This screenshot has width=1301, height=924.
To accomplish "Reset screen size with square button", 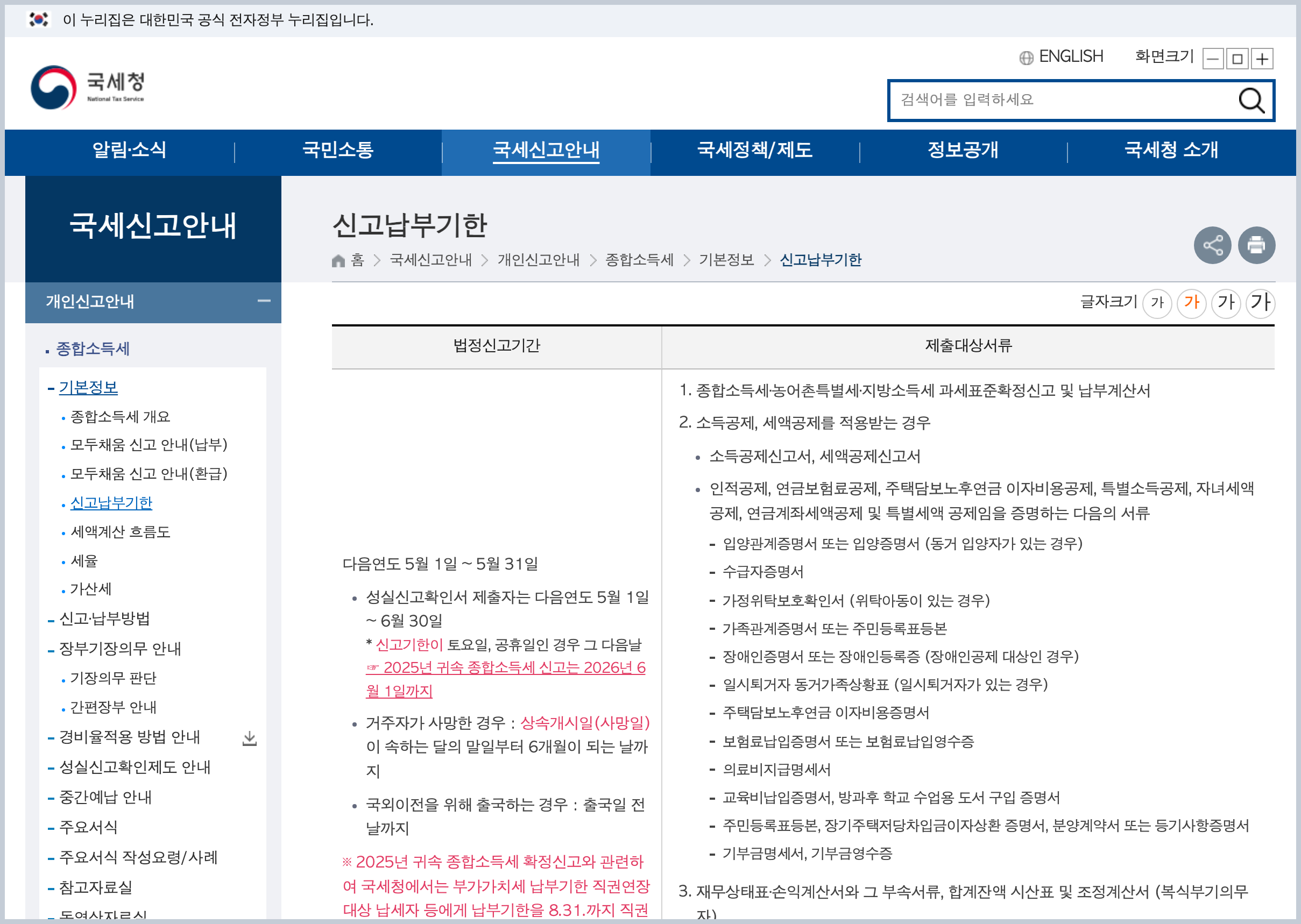I will (1236, 59).
